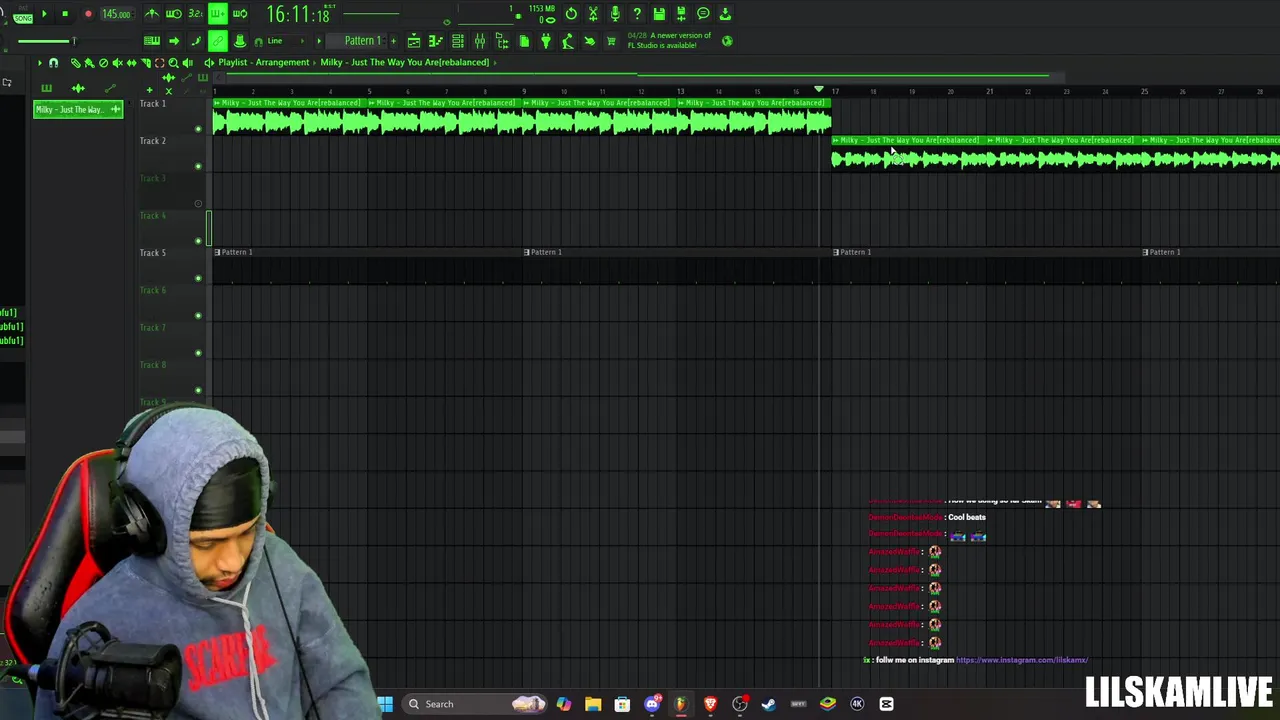Click the download icon in top toolbar

click(725, 14)
